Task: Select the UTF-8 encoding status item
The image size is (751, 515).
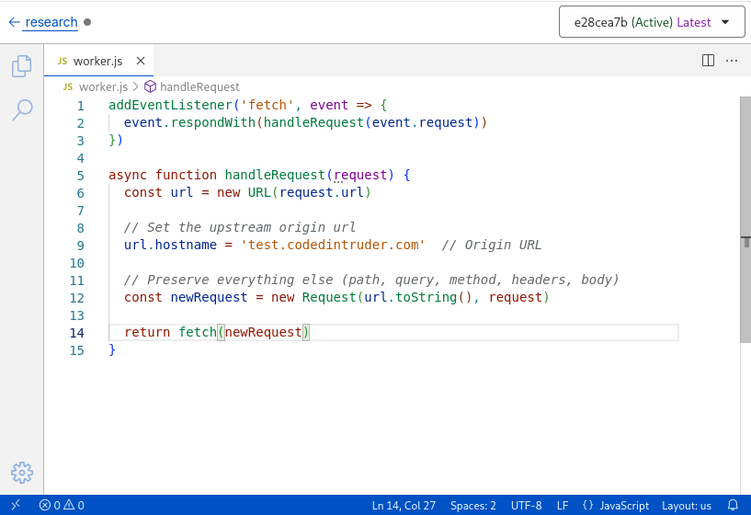Action: point(526,505)
